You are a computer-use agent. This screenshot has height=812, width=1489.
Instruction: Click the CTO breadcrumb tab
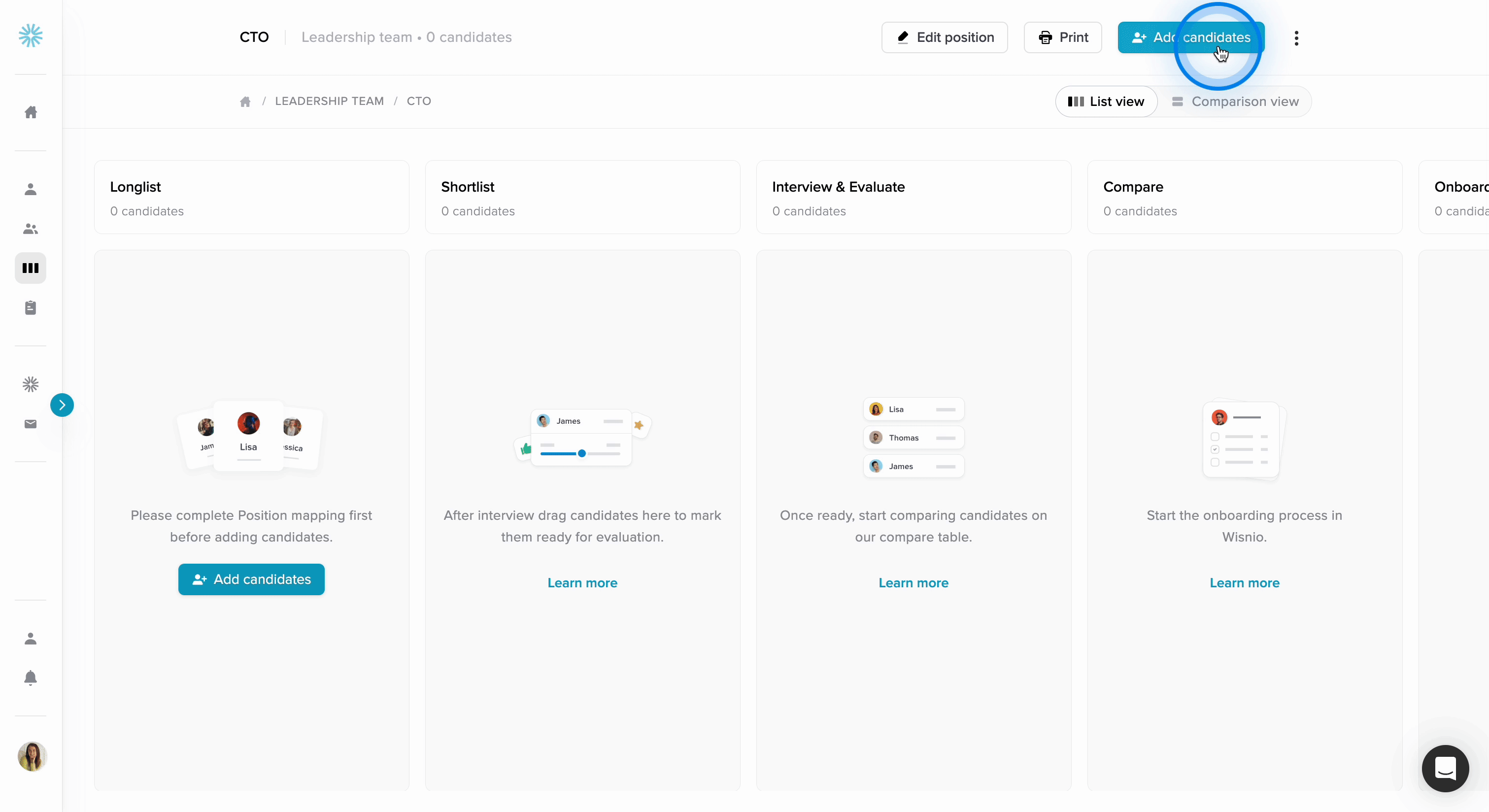(419, 100)
